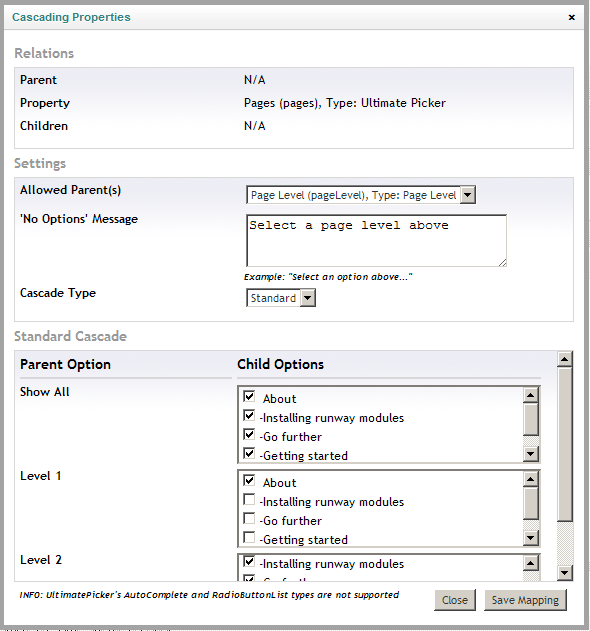This screenshot has height=631, width=590.
Task: Click the 'Children' row label
Action: 44,126
